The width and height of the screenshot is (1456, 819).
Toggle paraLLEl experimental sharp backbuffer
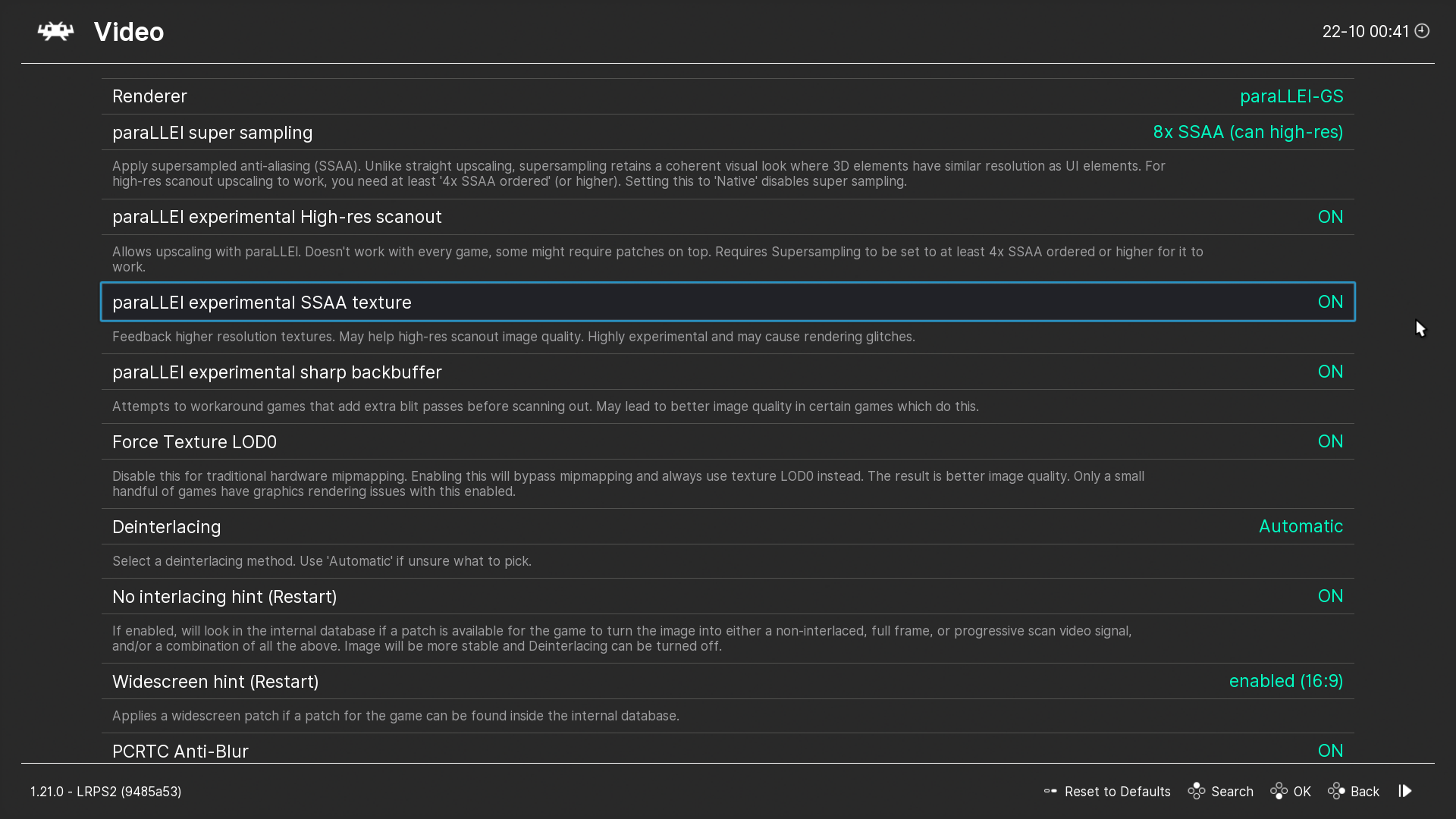1329,372
